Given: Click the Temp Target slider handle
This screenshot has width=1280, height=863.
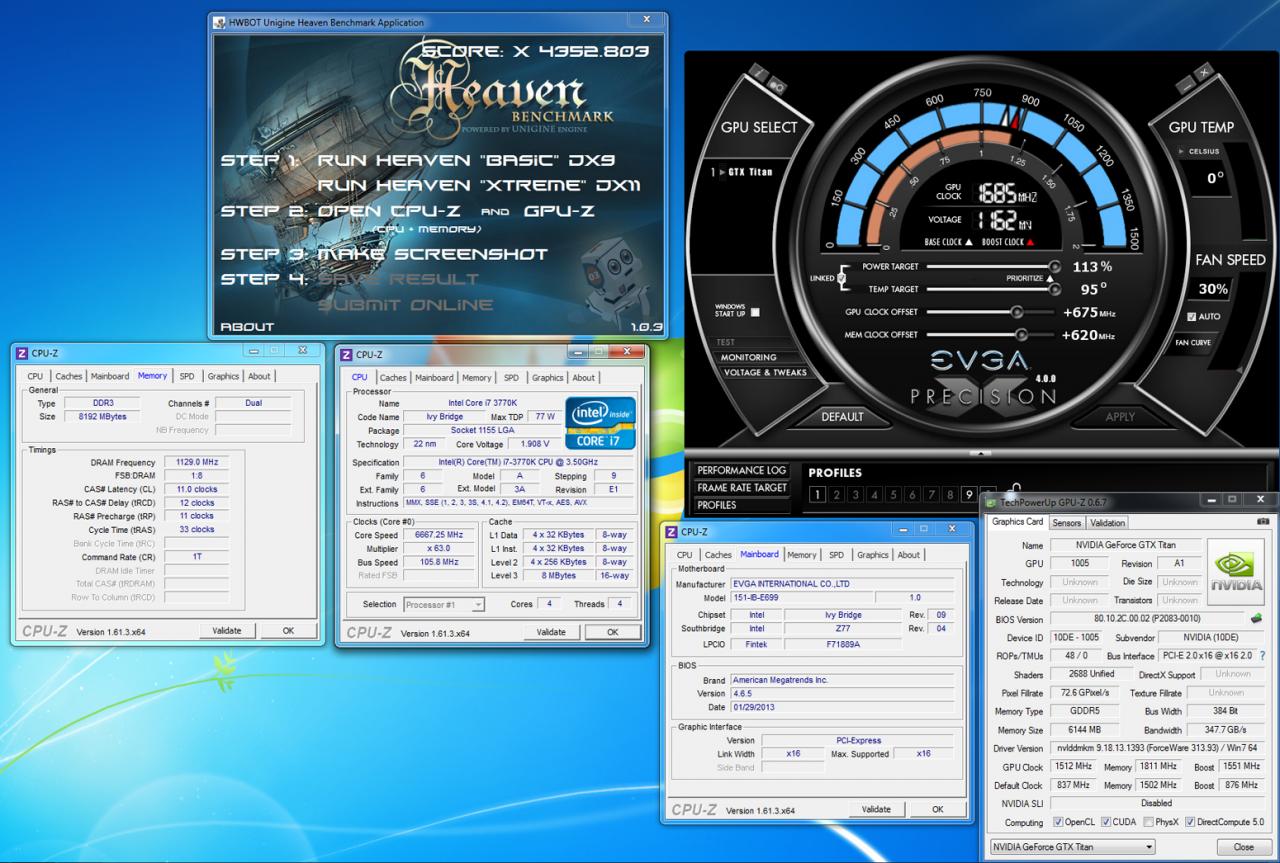Looking at the screenshot, I should click(1054, 289).
